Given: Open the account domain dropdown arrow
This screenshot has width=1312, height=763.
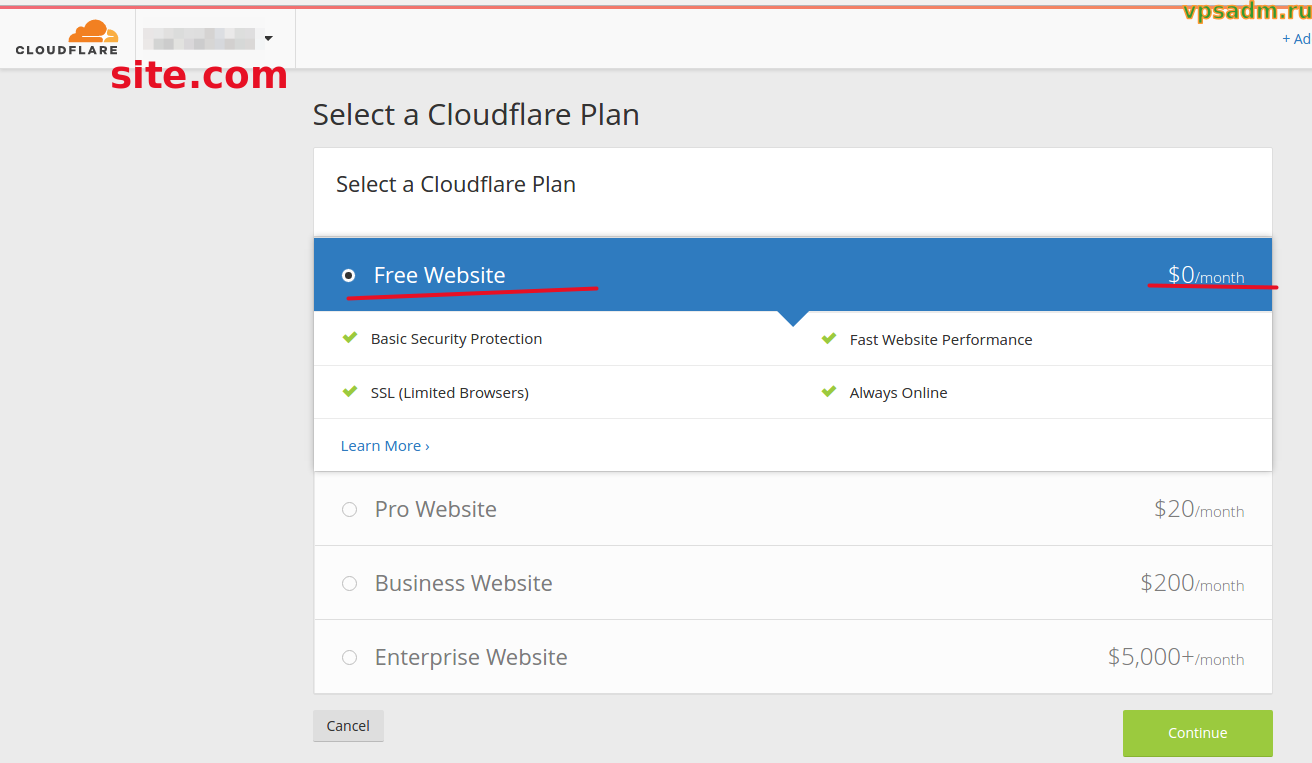Looking at the screenshot, I should pyautogui.click(x=268, y=39).
